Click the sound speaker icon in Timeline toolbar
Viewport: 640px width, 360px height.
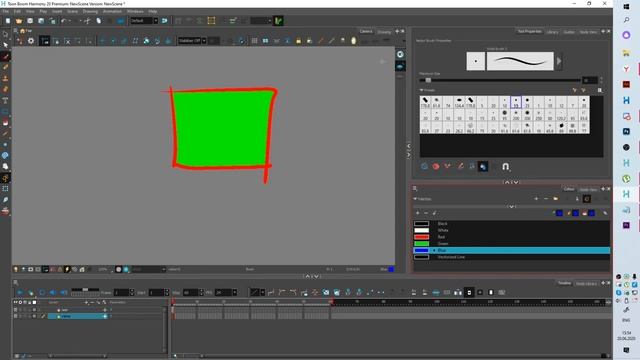click(53, 293)
